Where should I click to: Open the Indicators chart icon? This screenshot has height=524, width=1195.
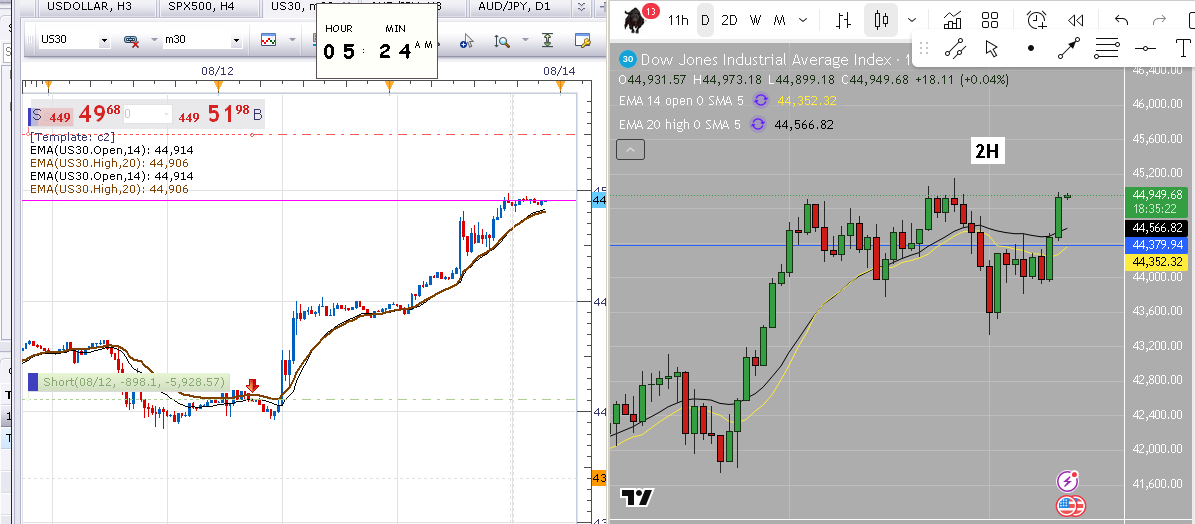click(952, 20)
